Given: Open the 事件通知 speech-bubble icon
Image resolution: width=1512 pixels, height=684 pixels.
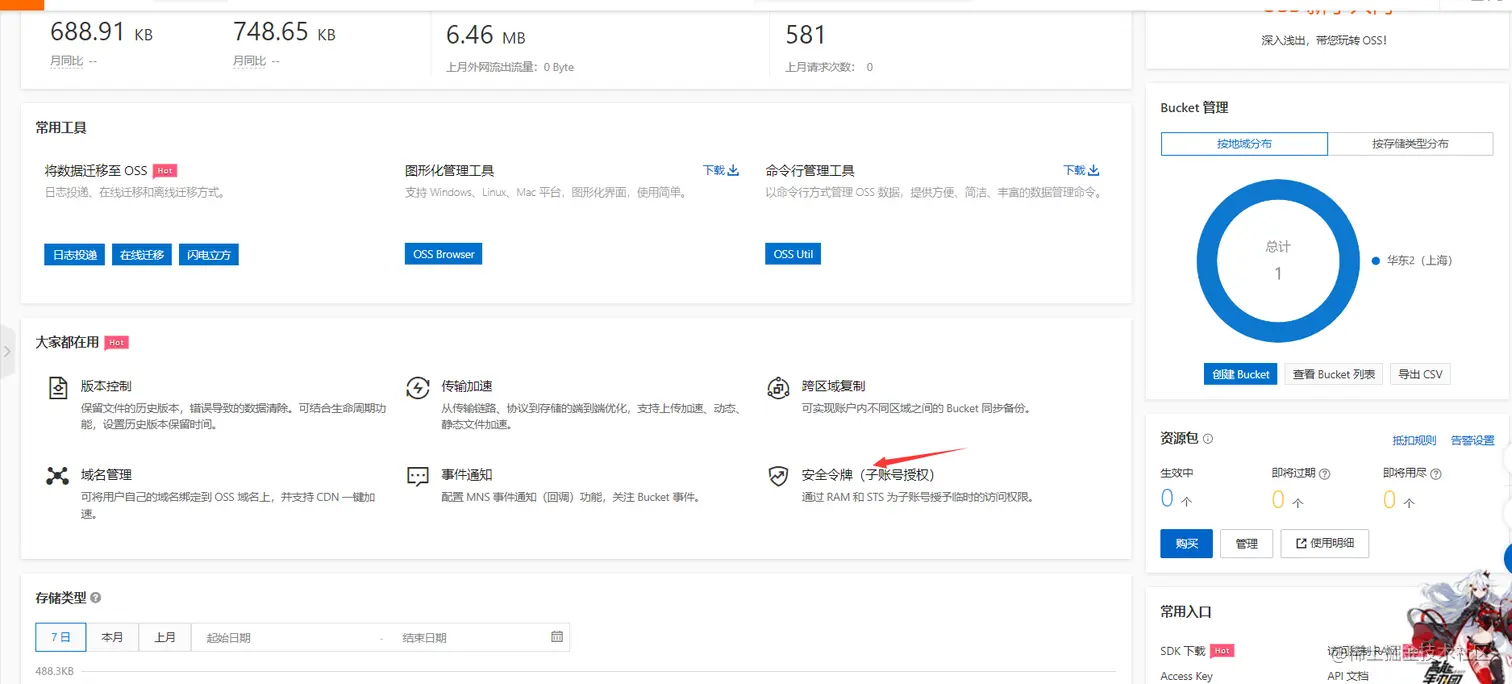Looking at the screenshot, I should tap(417, 475).
